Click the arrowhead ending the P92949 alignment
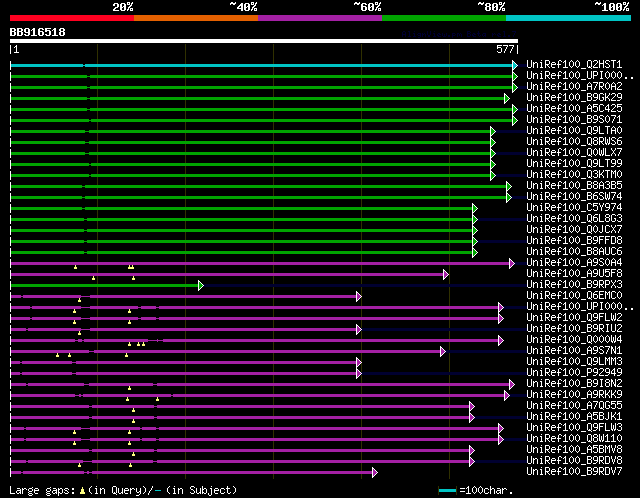Image resolution: width=640 pixels, height=498 pixels. pyautogui.click(x=358, y=374)
